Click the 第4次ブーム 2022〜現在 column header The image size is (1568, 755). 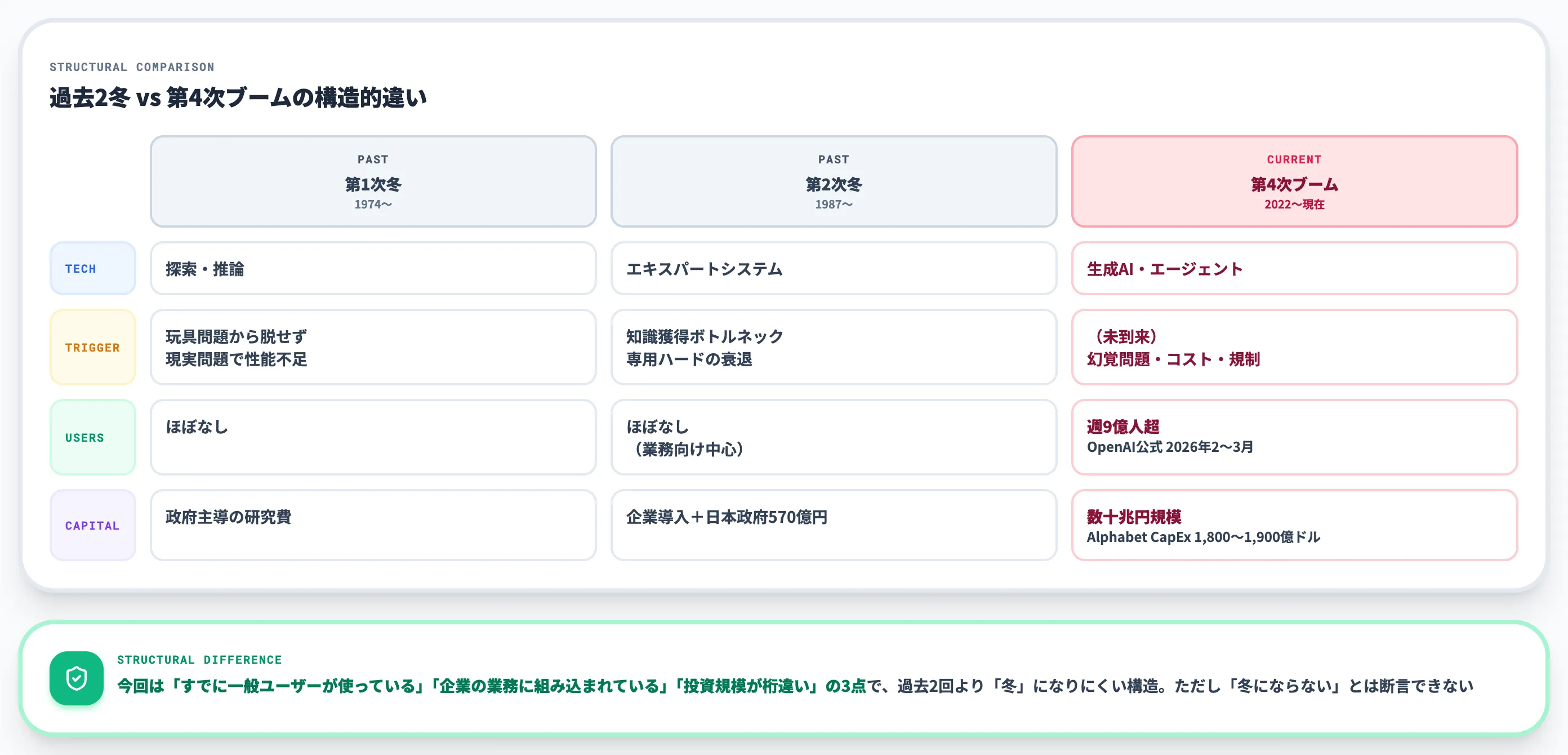[x=1295, y=181]
